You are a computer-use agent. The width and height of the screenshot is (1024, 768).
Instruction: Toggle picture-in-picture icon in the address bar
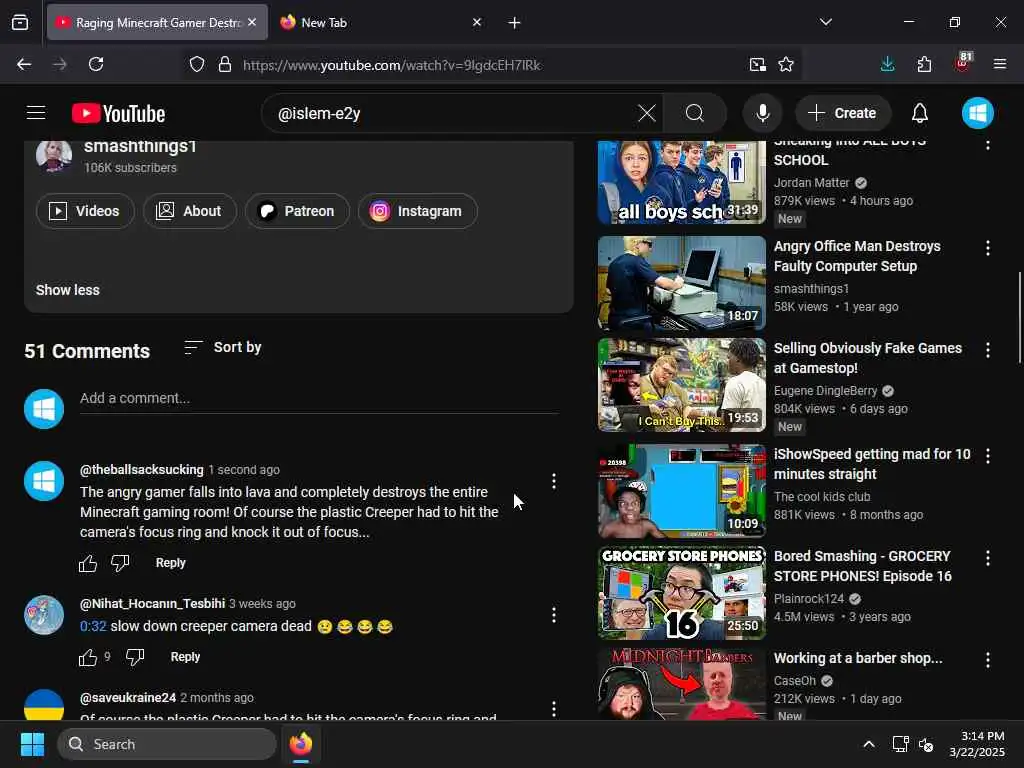click(x=758, y=64)
